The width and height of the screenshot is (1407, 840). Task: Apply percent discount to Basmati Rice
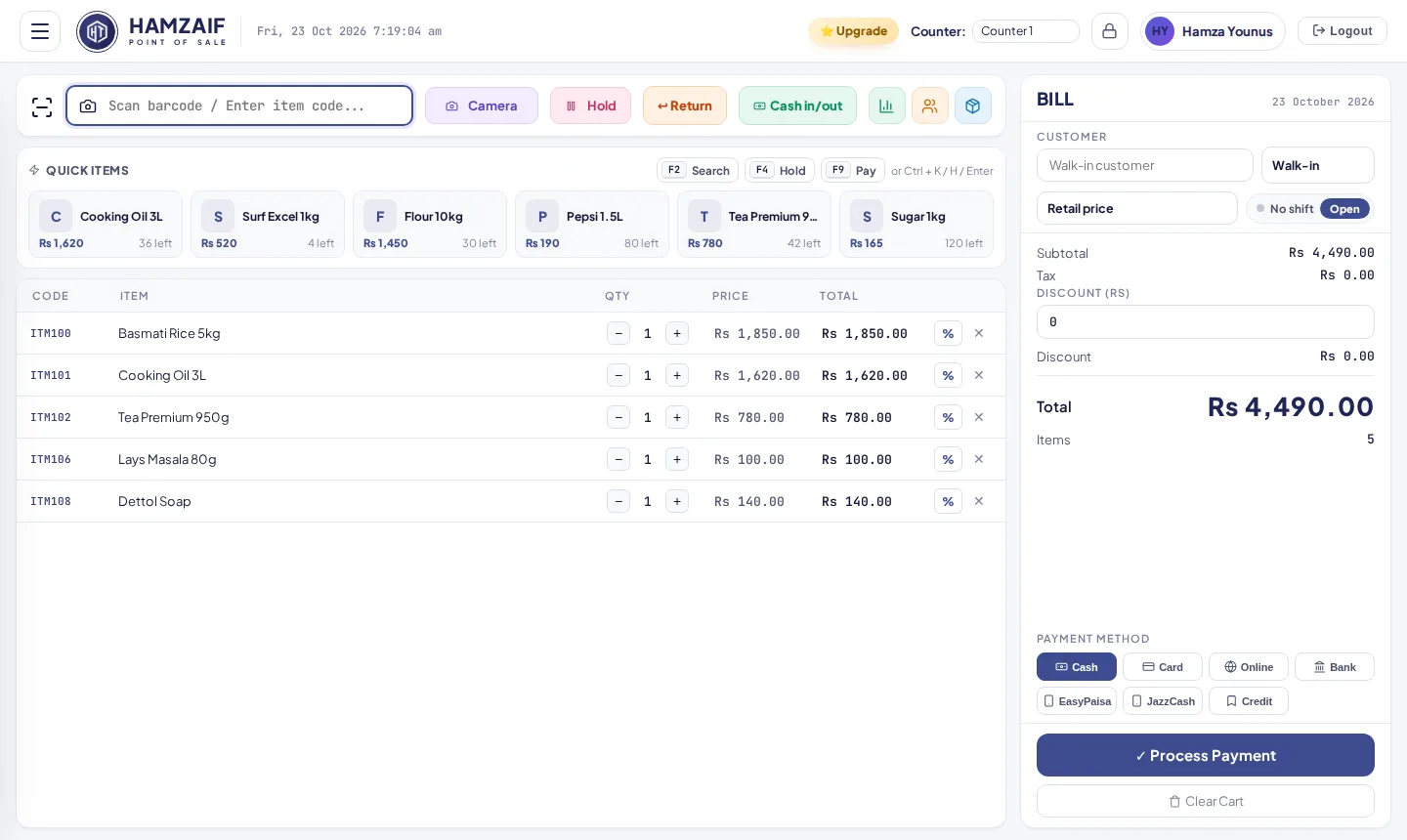coord(948,333)
